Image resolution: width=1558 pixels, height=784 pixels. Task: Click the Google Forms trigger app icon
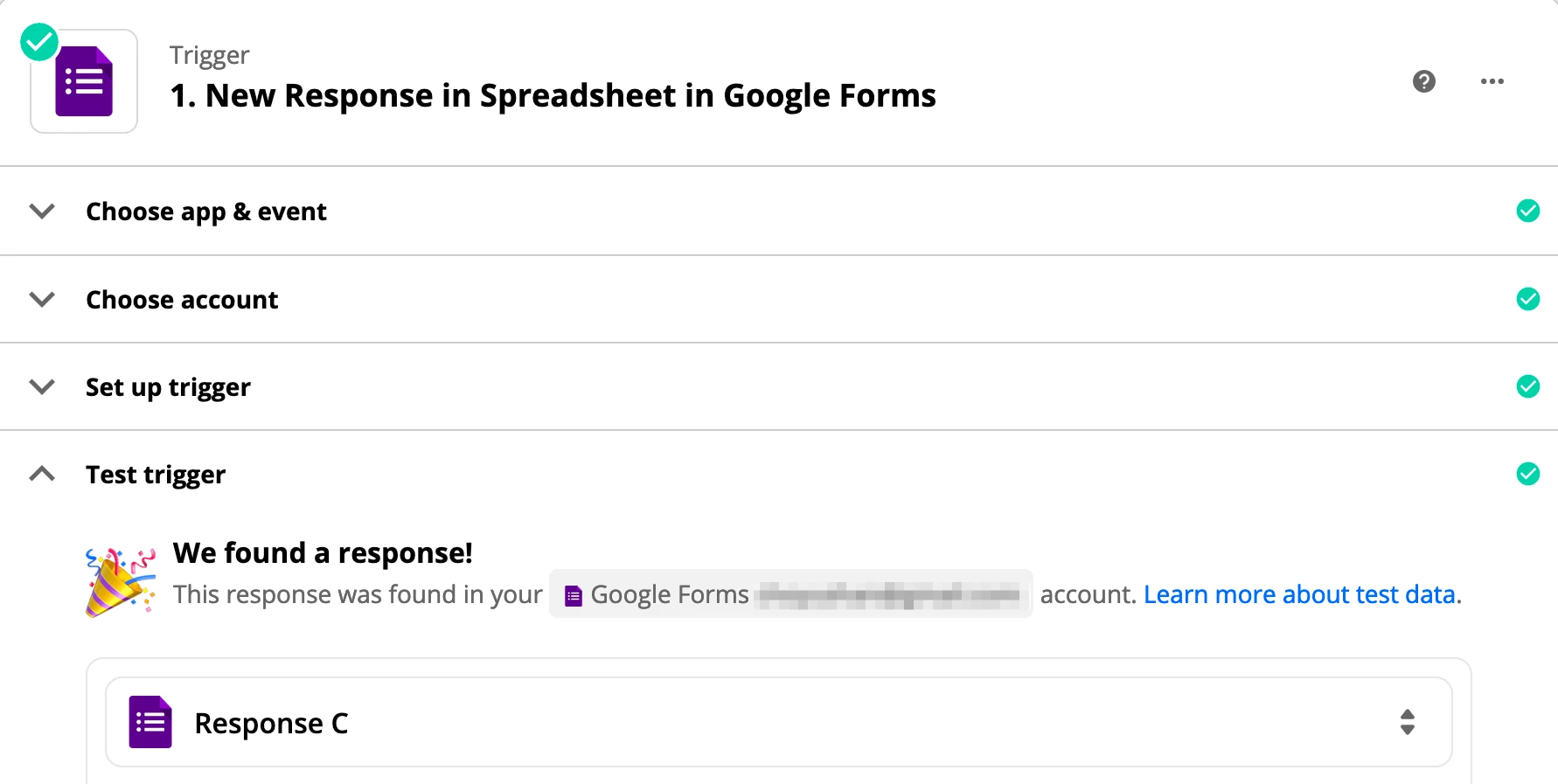(x=84, y=81)
